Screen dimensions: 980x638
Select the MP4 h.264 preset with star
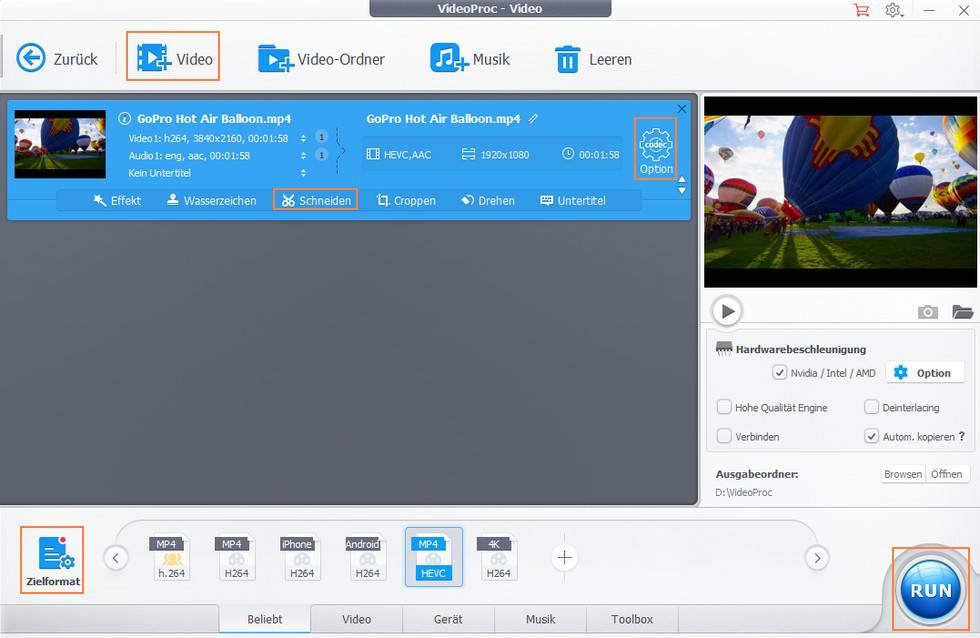point(171,557)
